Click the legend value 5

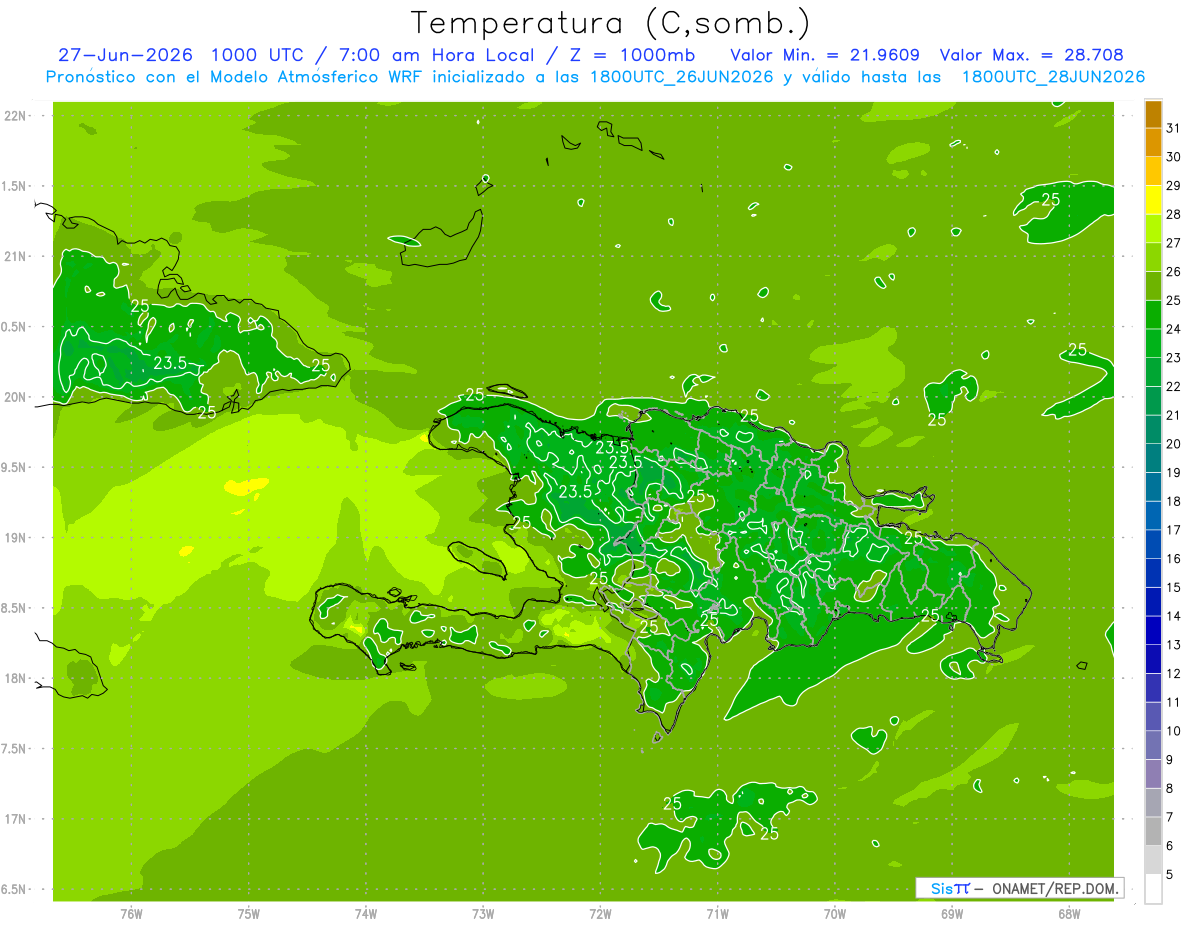[x=1170, y=874]
